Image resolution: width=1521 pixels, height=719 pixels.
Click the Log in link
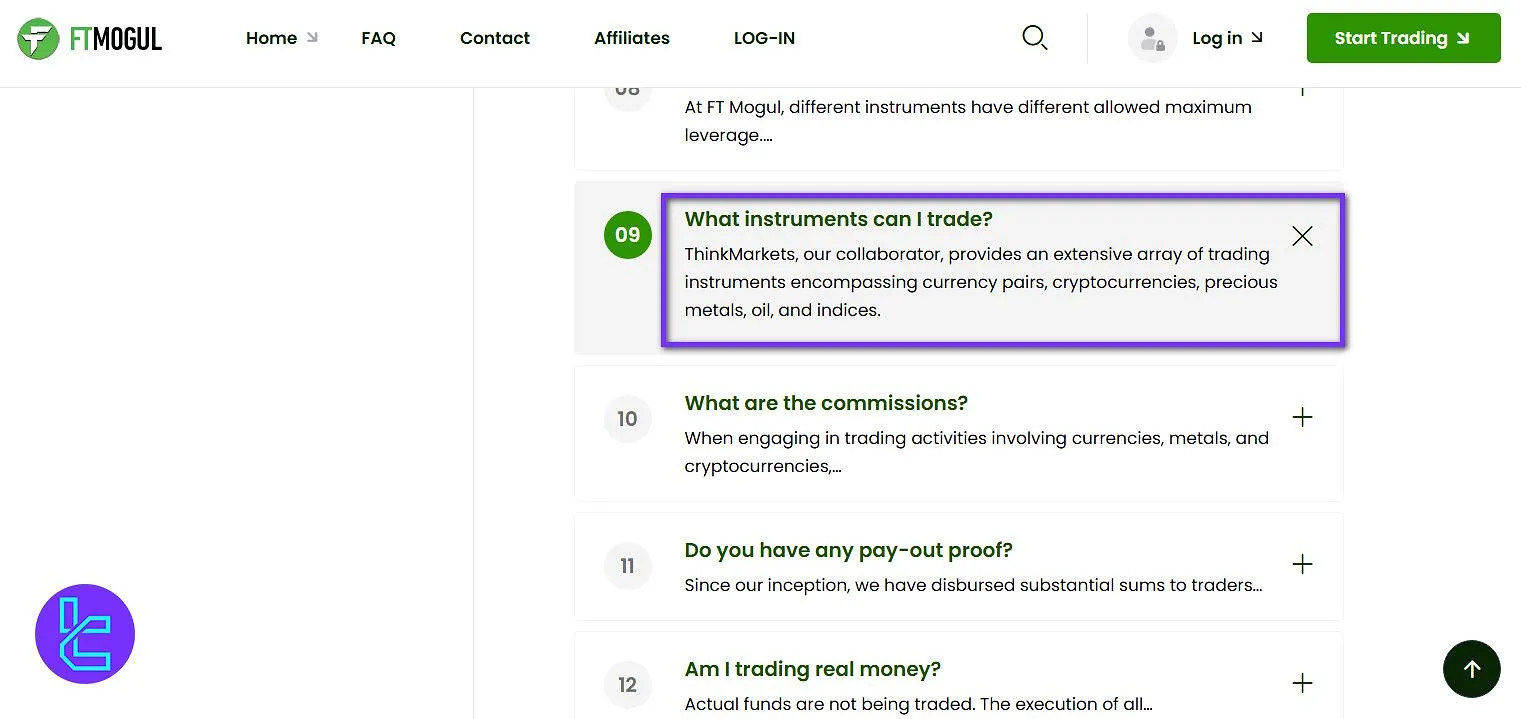point(1227,38)
